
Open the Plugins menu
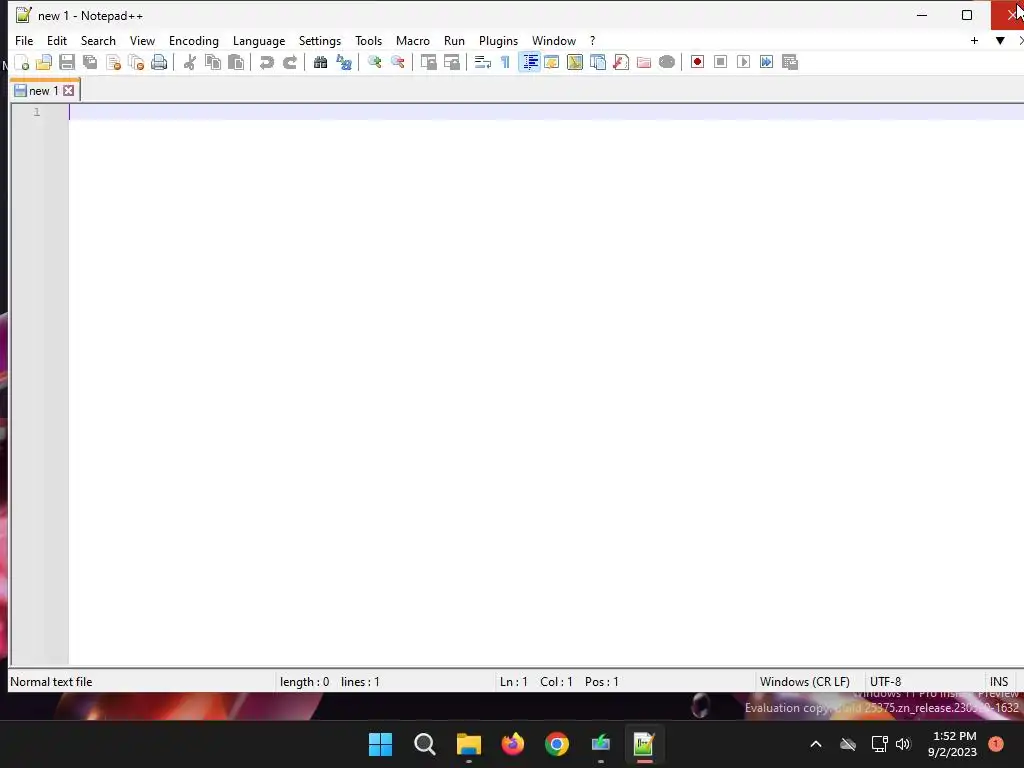coord(498,40)
